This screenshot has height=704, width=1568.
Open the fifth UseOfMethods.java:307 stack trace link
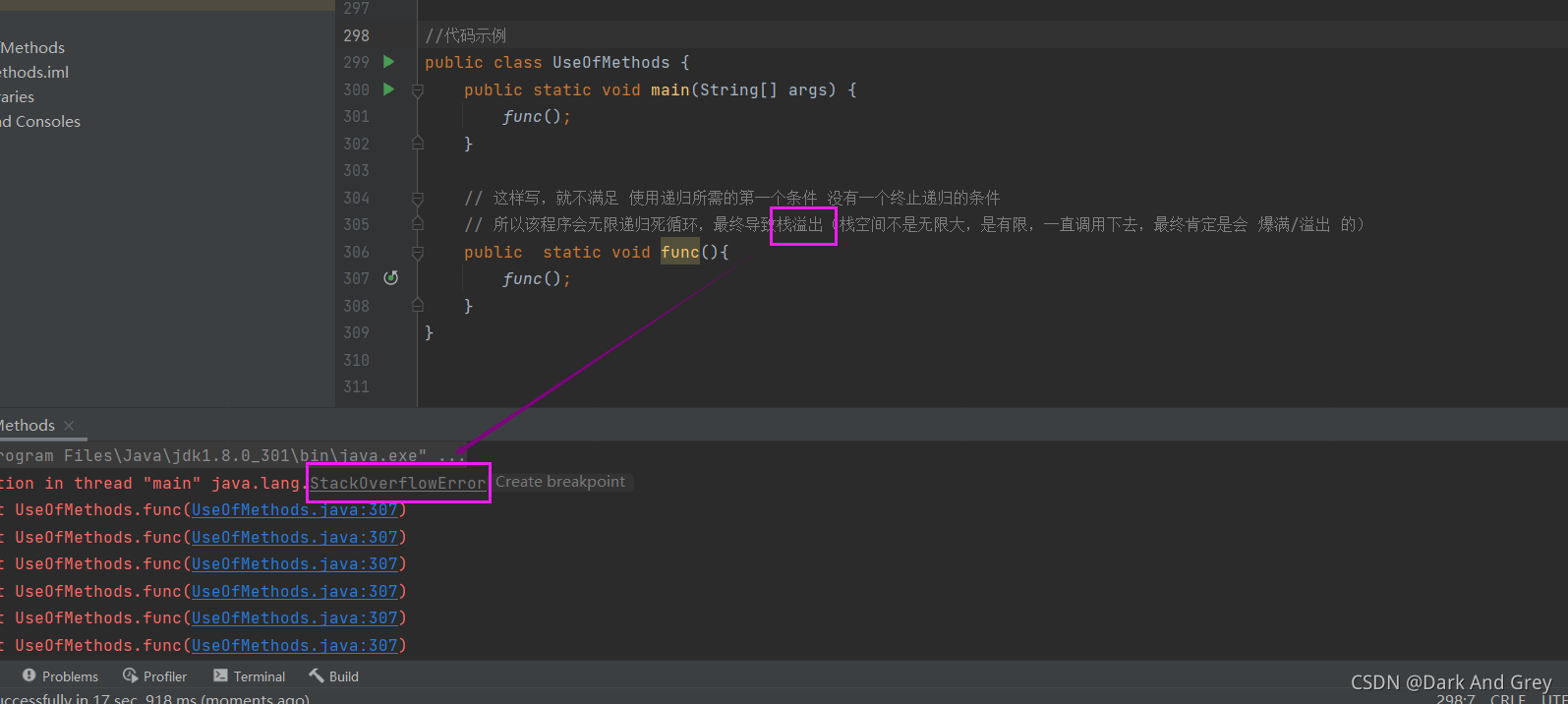click(x=294, y=618)
